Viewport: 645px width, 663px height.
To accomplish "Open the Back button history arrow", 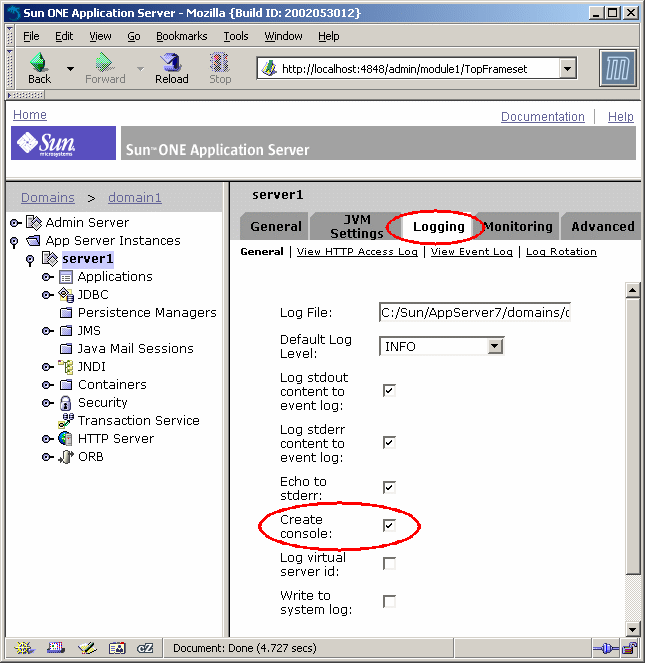I will pyautogui.click(x=70, y=68).
